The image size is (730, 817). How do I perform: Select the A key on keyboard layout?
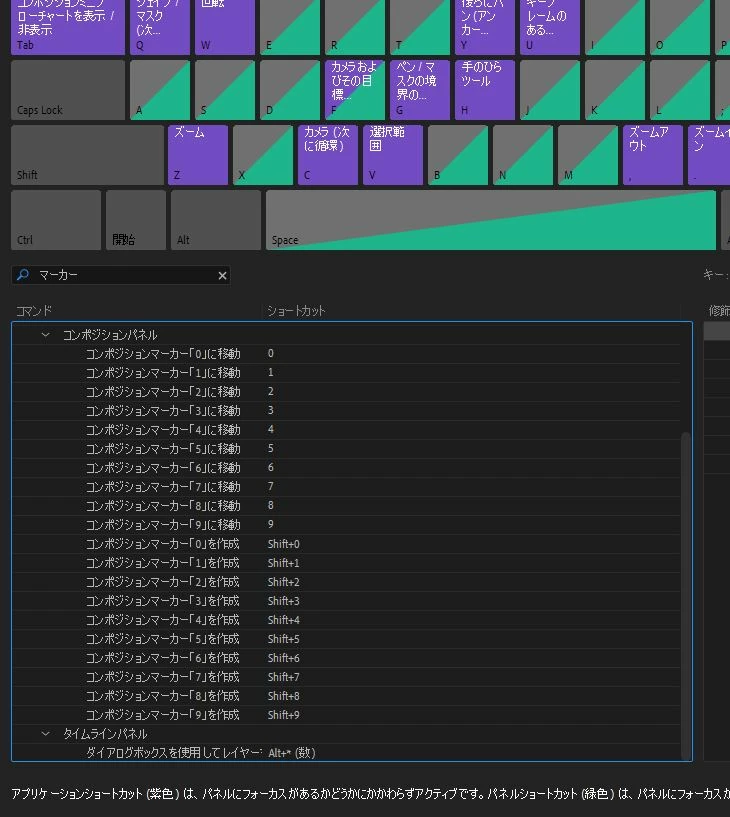(160, 90)
